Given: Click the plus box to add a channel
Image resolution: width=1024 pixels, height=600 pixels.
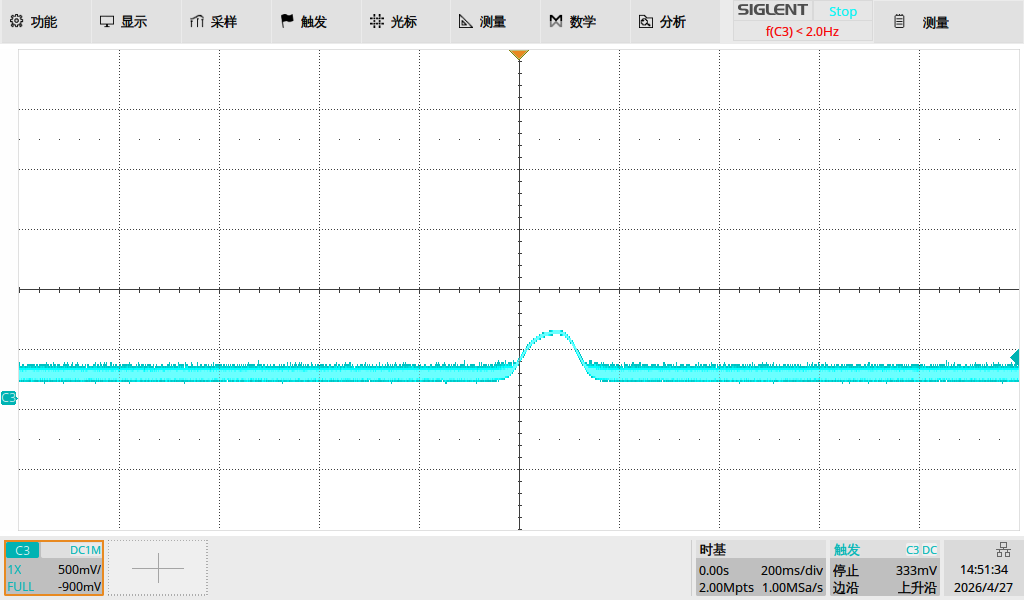Looking at the screenshot, I should (x=158, y=568).
